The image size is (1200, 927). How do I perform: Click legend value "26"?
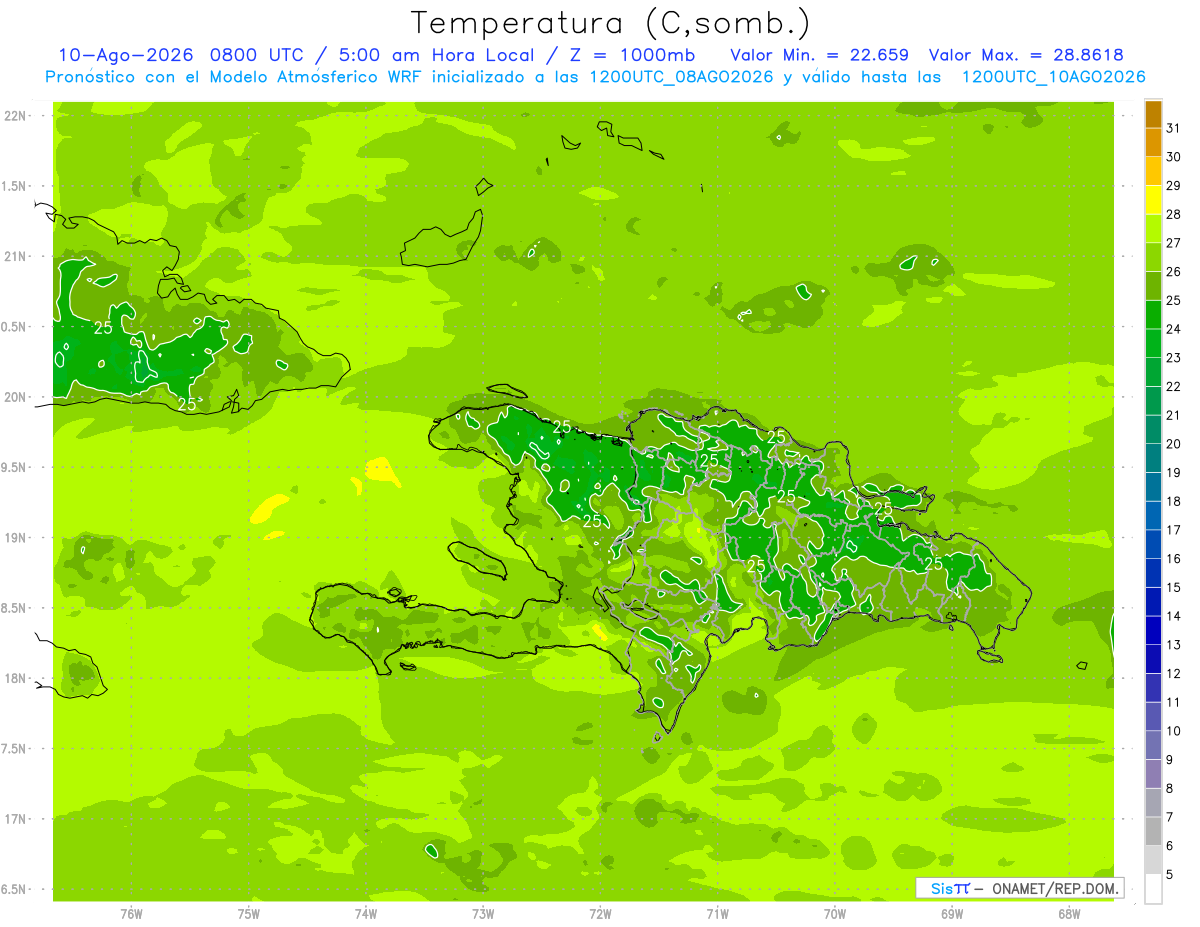point(1173,272)
